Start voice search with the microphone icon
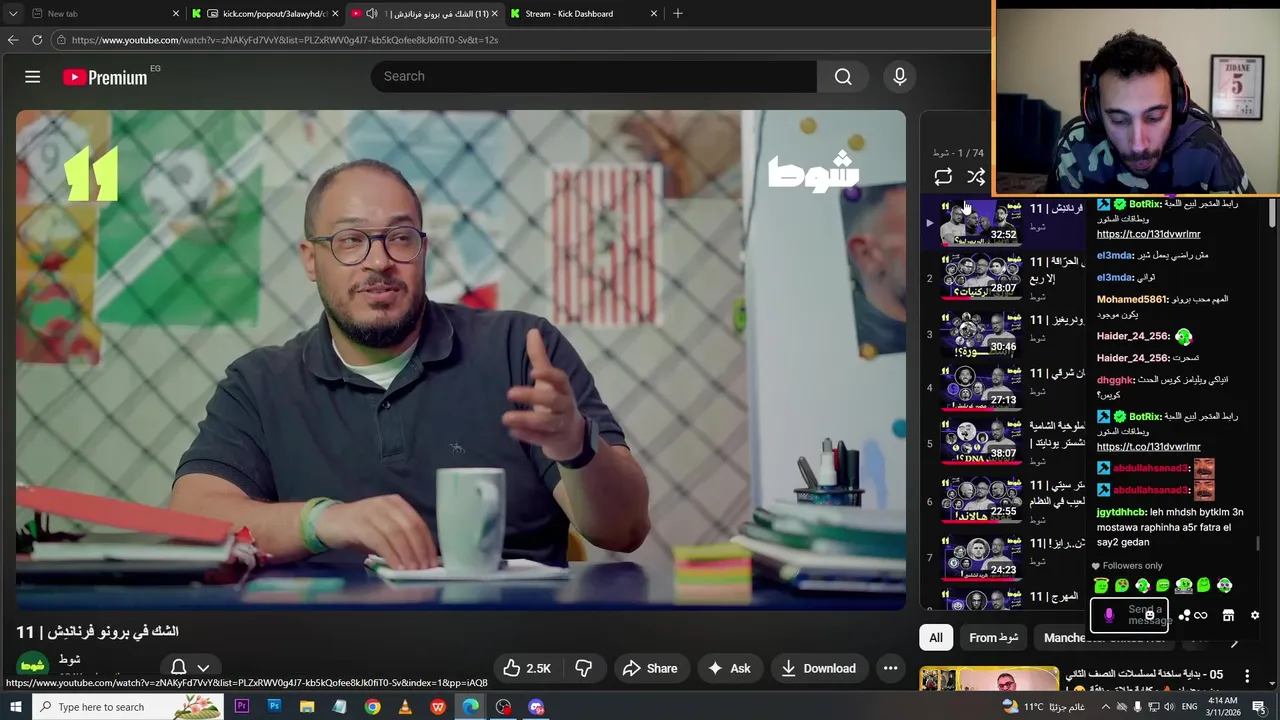This screenshot has height=720, width=1280. pyautogui.click(x=899, y=77)
